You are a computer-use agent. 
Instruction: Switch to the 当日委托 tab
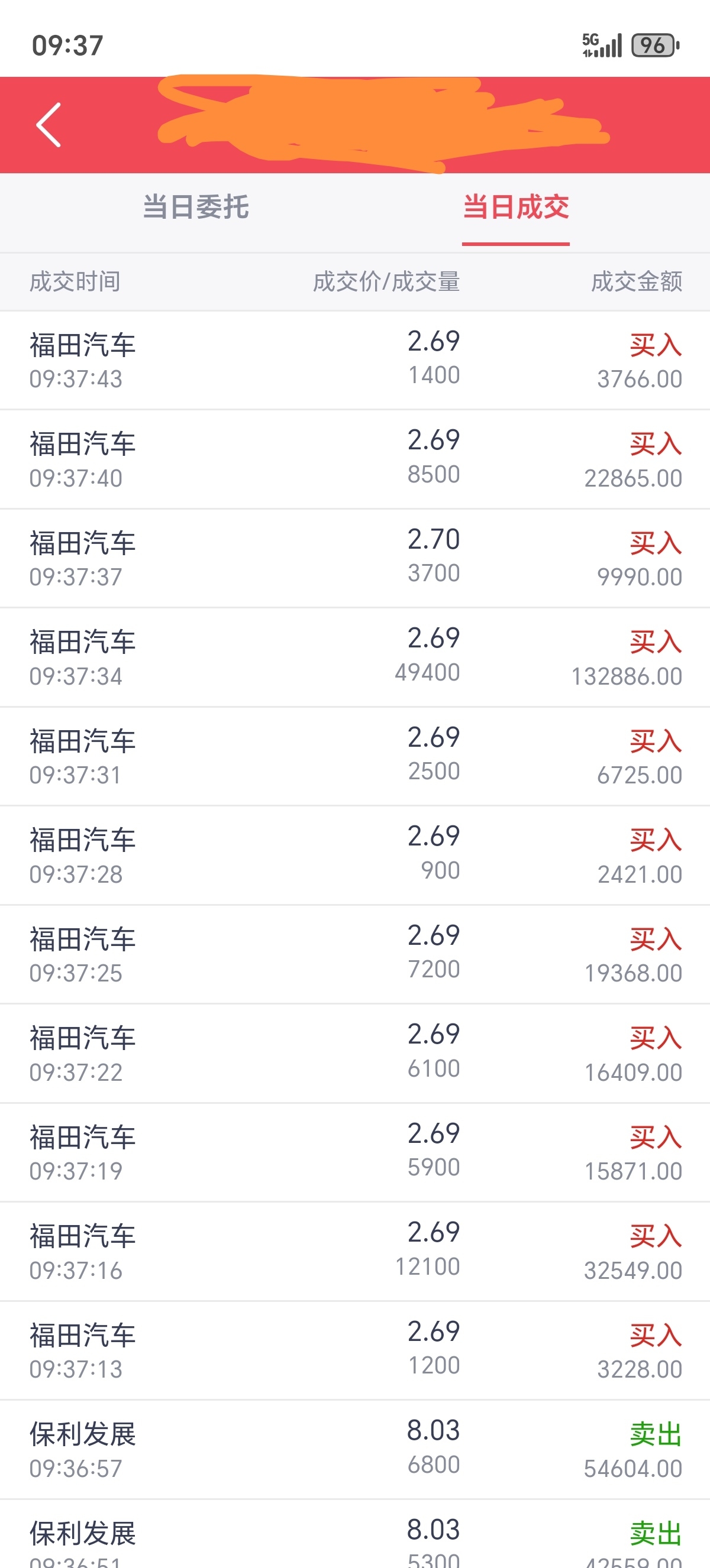195,207
